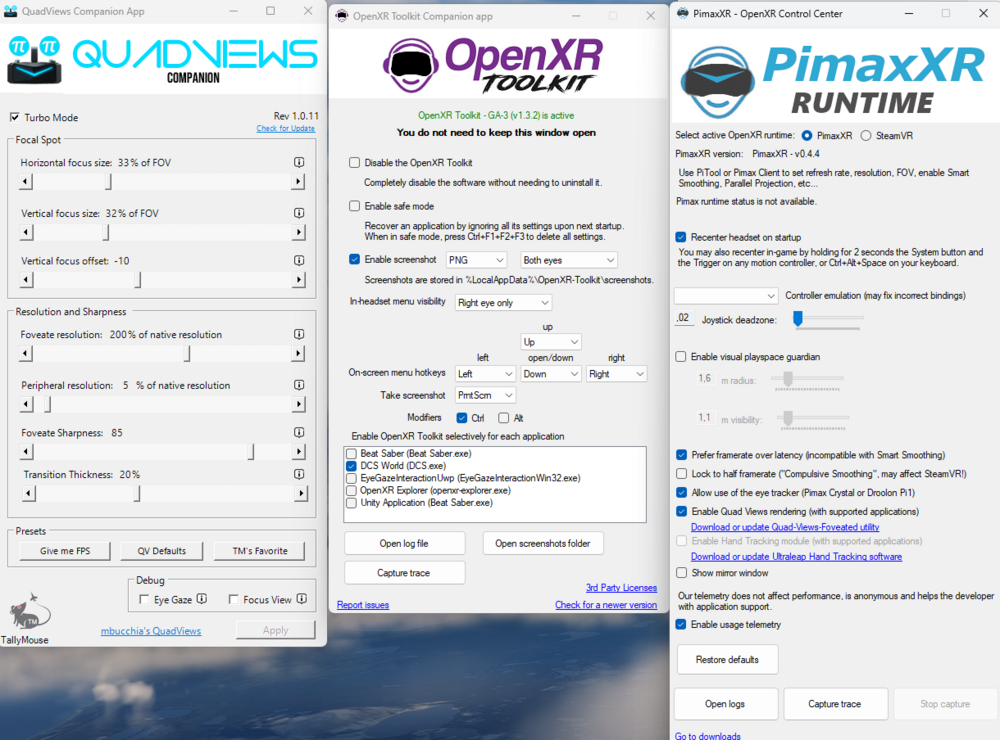Open Up hotkey dropdown
Image resolution: width=1000 pixels, height=740 pixels.
point(550,342)
